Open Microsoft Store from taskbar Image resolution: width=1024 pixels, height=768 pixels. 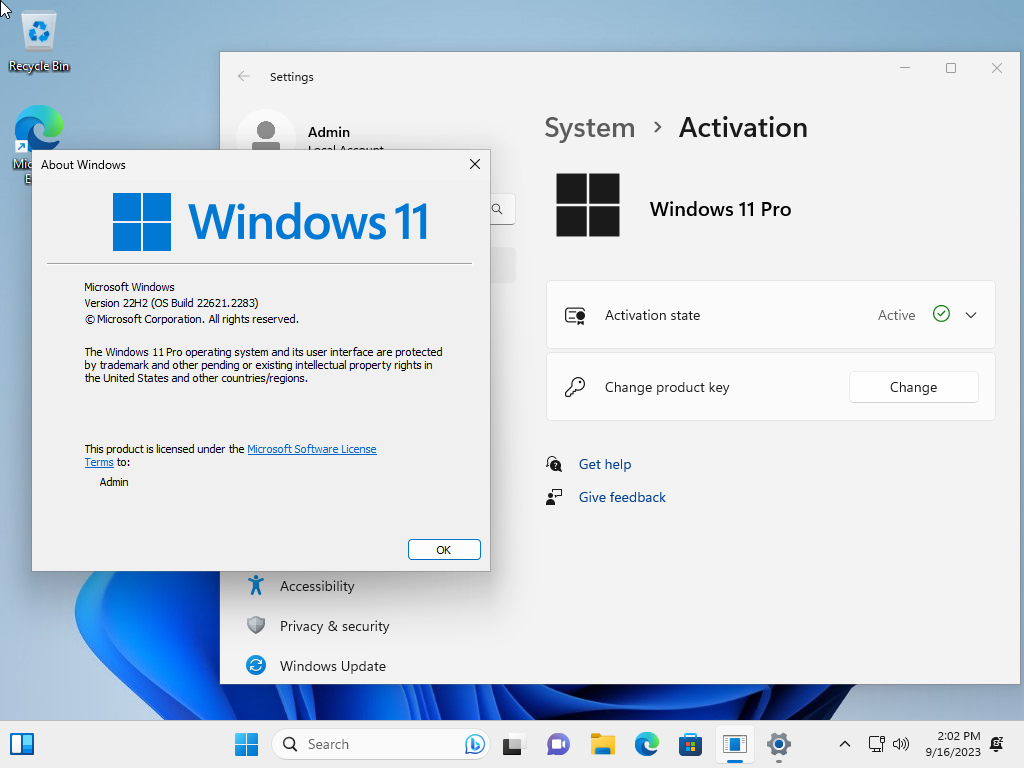point(690,744)
